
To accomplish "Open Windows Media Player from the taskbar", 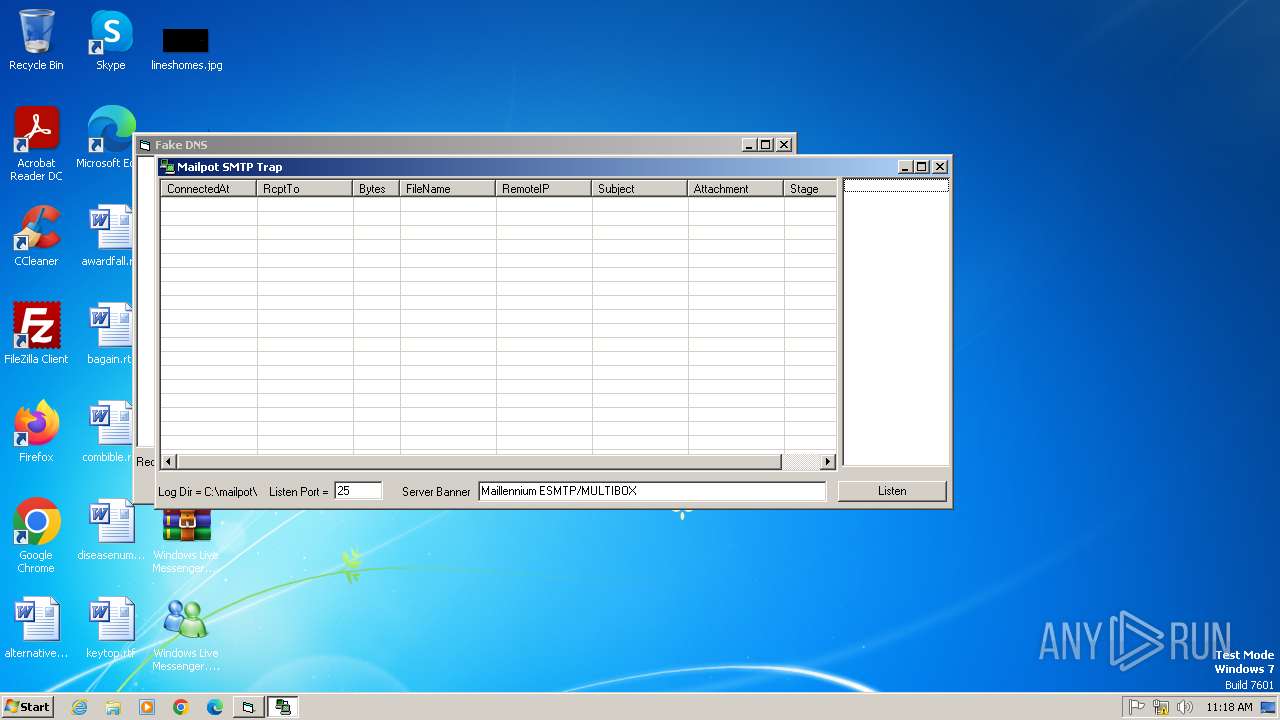I will click(147, 707).
